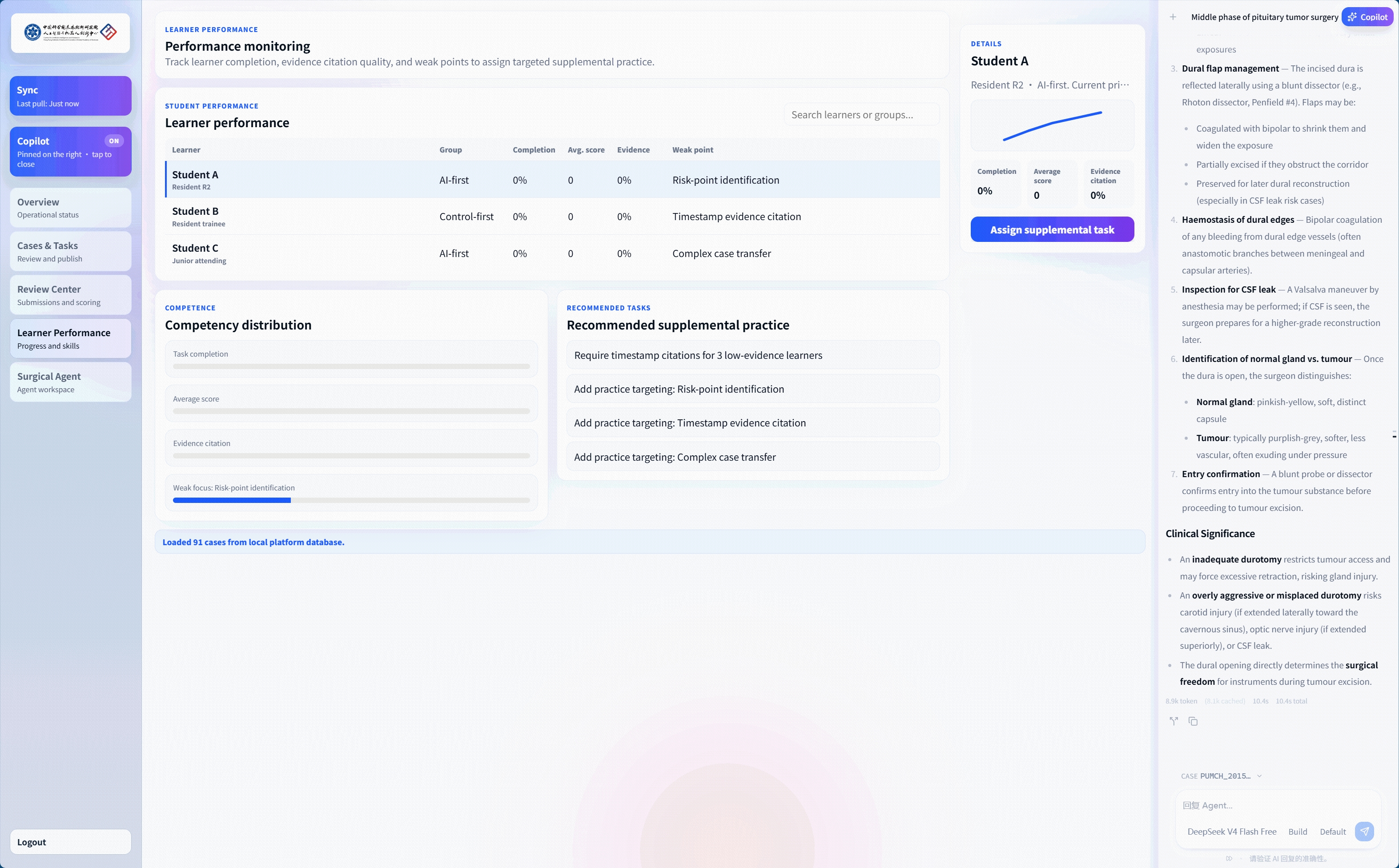
Task: Click Student B's Control-first group cell
Action: pos(466,217)
